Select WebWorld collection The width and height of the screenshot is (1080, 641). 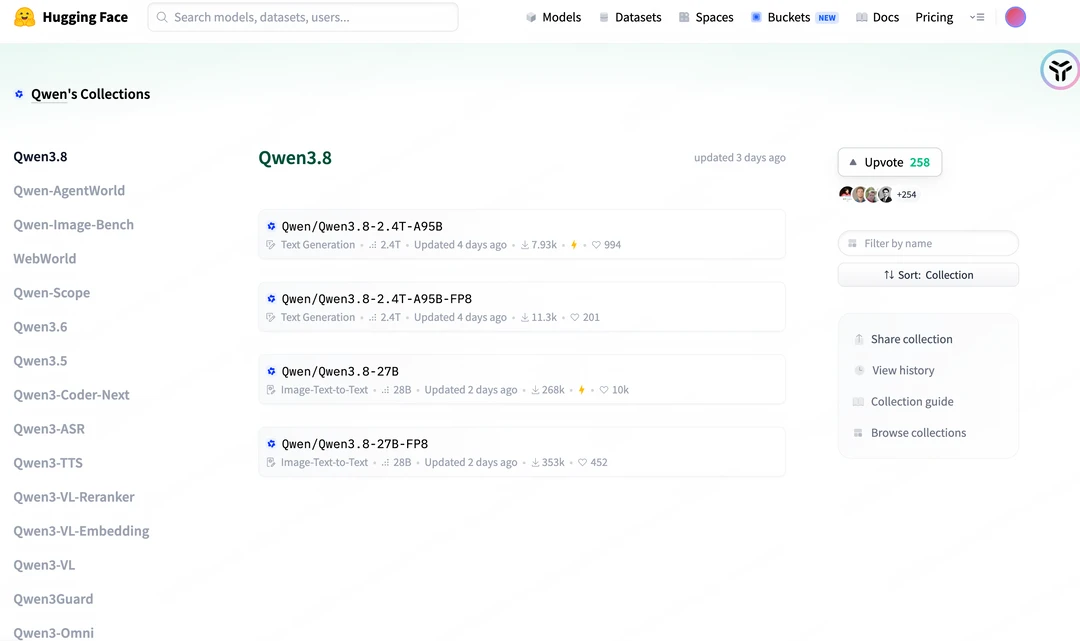pyautogui.click(x=45, y=259)
